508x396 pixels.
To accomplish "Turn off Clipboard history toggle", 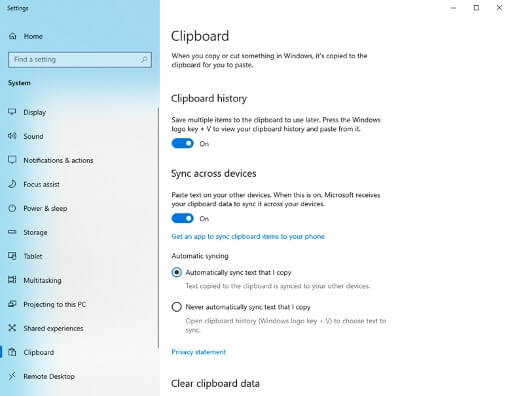I will coord(182,143).
